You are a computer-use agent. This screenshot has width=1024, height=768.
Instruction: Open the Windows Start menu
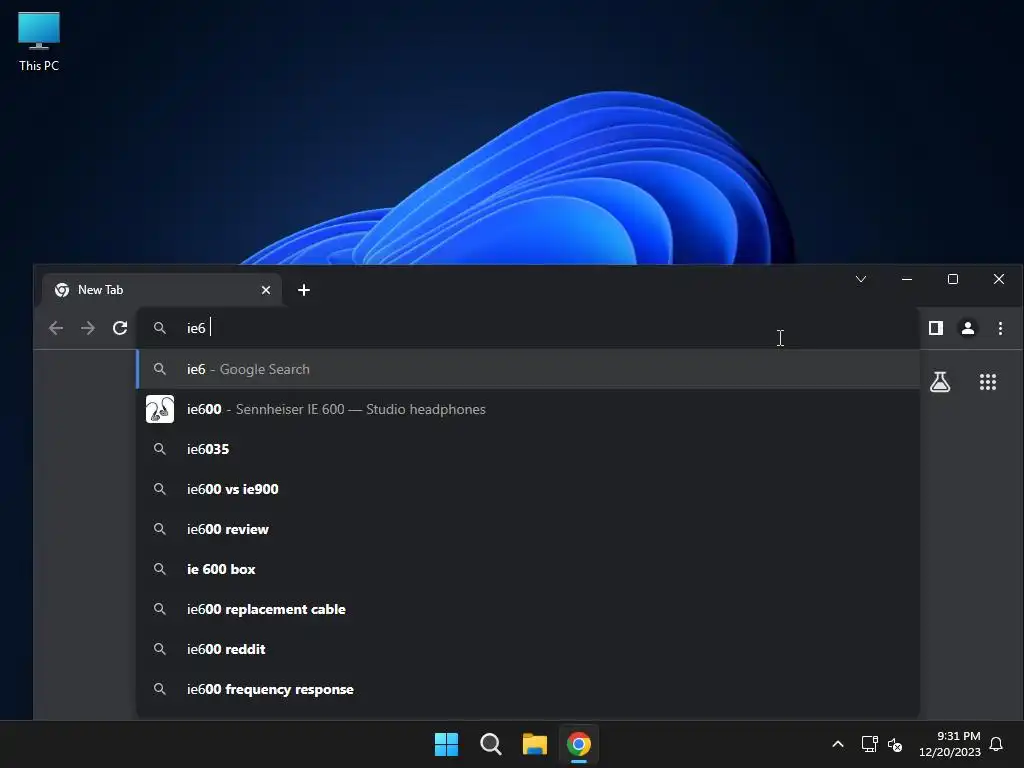tap(447, 744)
